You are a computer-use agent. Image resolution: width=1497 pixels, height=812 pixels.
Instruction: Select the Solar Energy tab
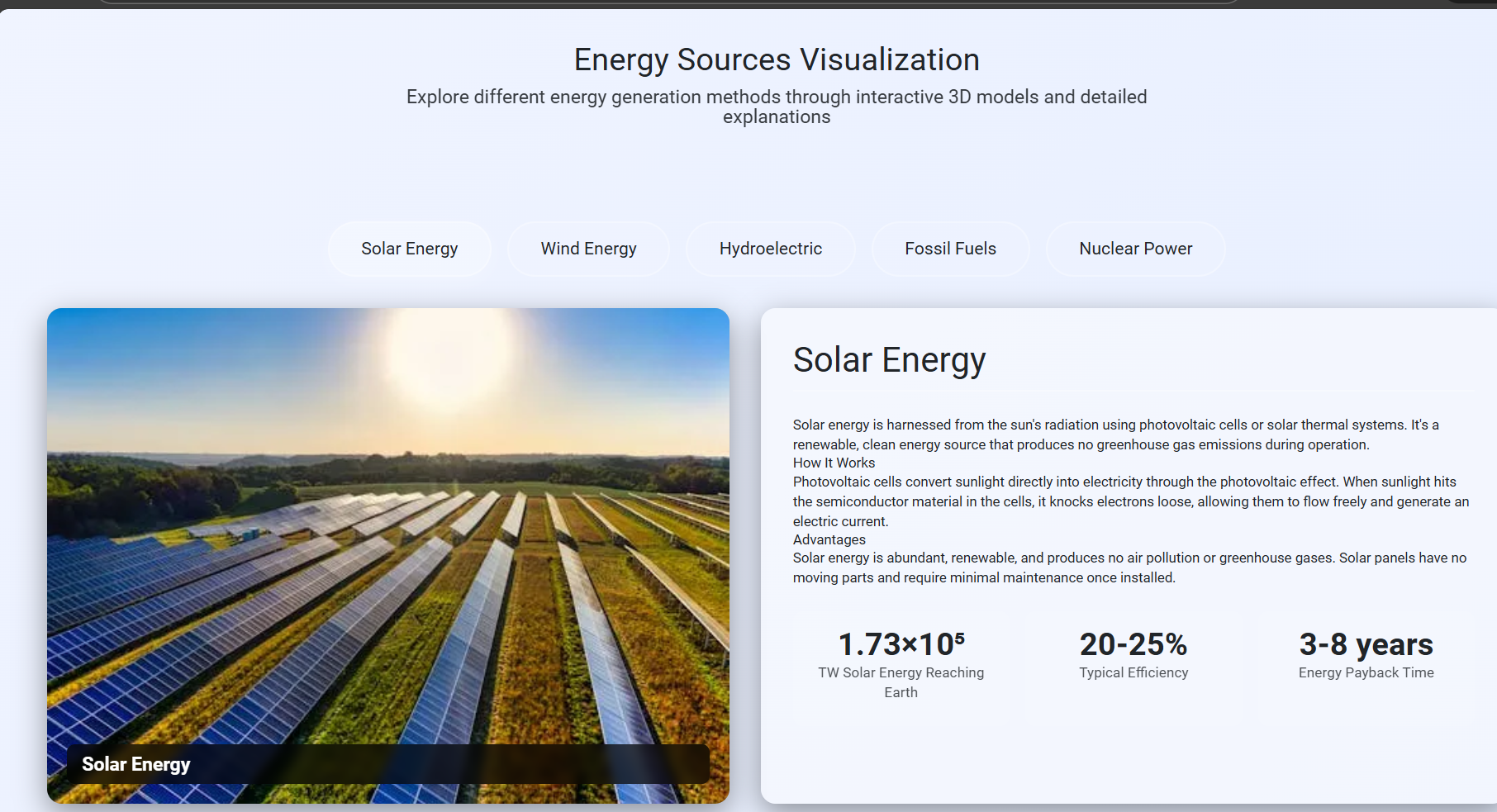[409, 249]
